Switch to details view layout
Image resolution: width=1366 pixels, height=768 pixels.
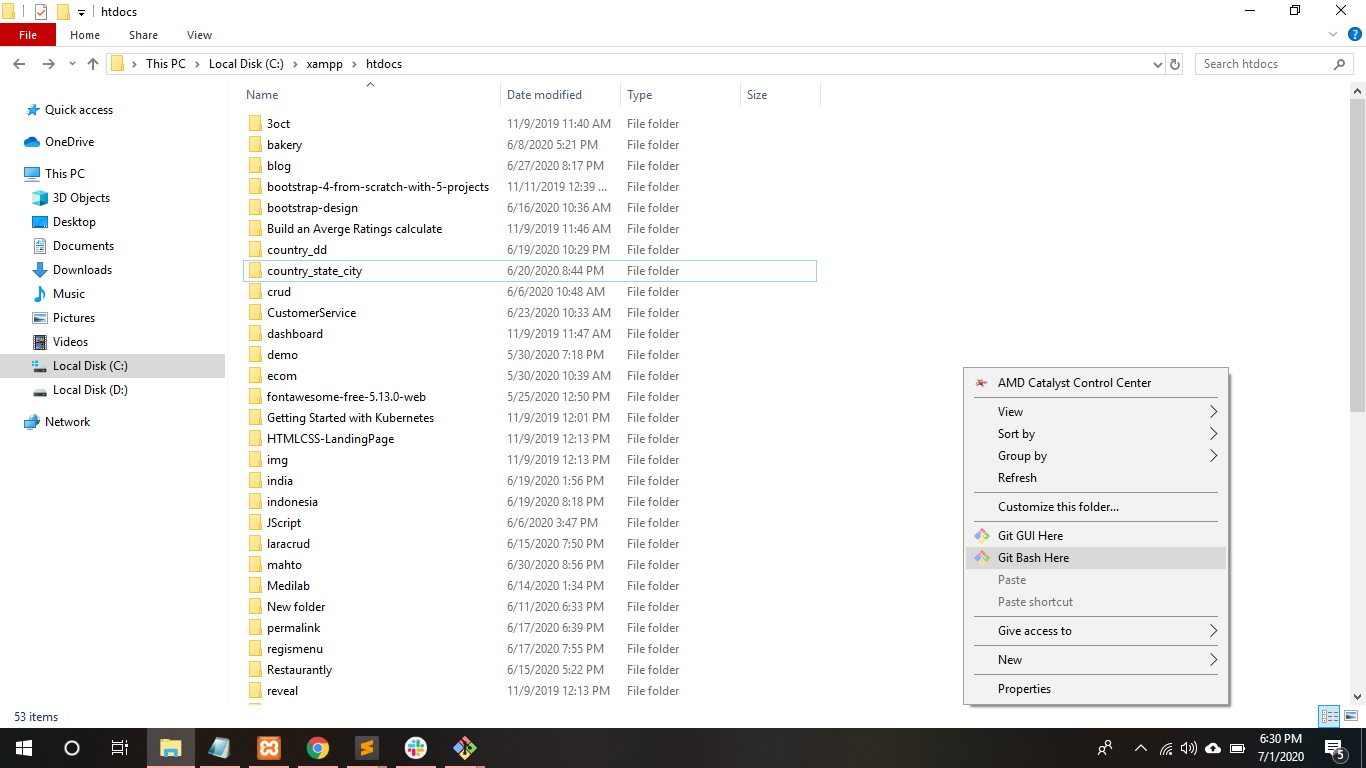(x=1329, y=716)
